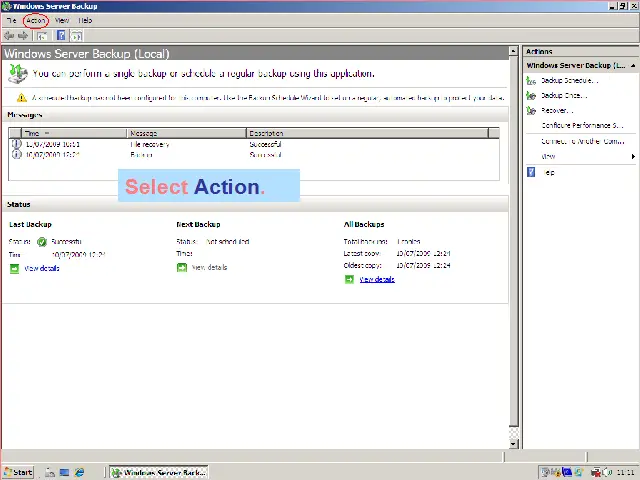Click the Windows Server Backup taskbar button
Image resolution: width=640 pixels, height=480 pixels.
(159, 472)
